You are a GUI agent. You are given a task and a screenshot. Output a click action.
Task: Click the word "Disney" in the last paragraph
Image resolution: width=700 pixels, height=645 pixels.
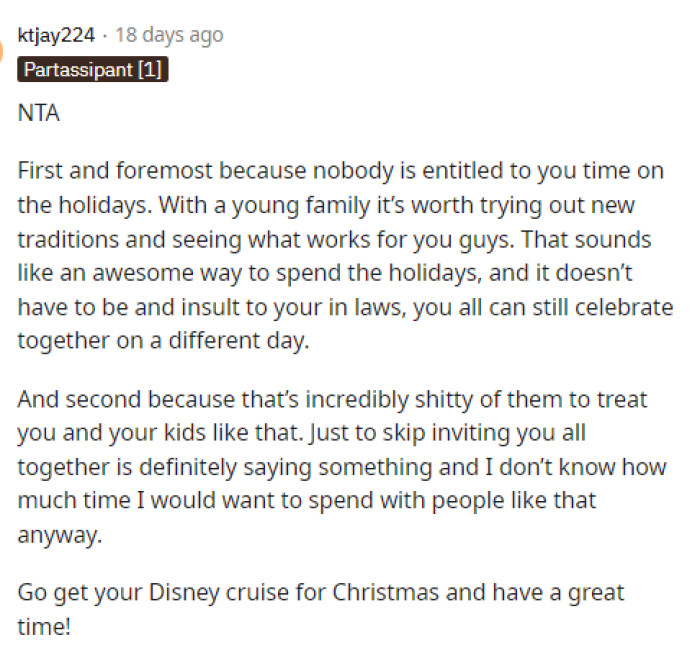pos(227,593)
